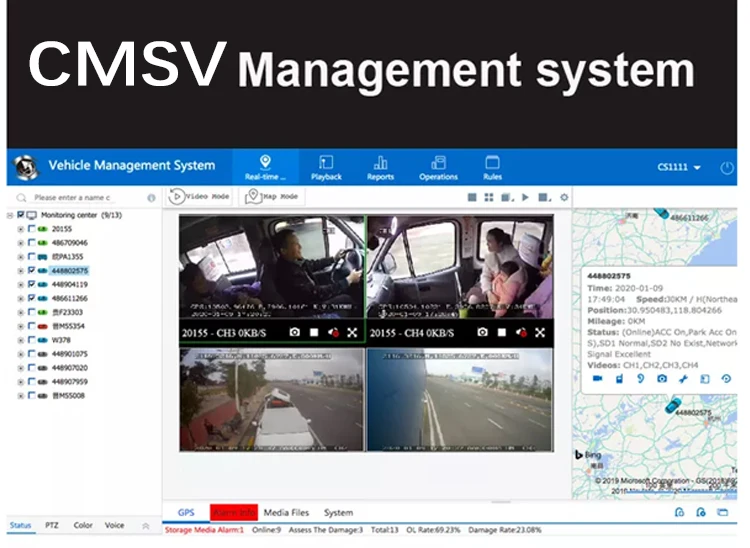The width and height of the screenshot is (750, 548).
Task: Take a snapshot of the CH3 video
Action: tap(295, 332)
